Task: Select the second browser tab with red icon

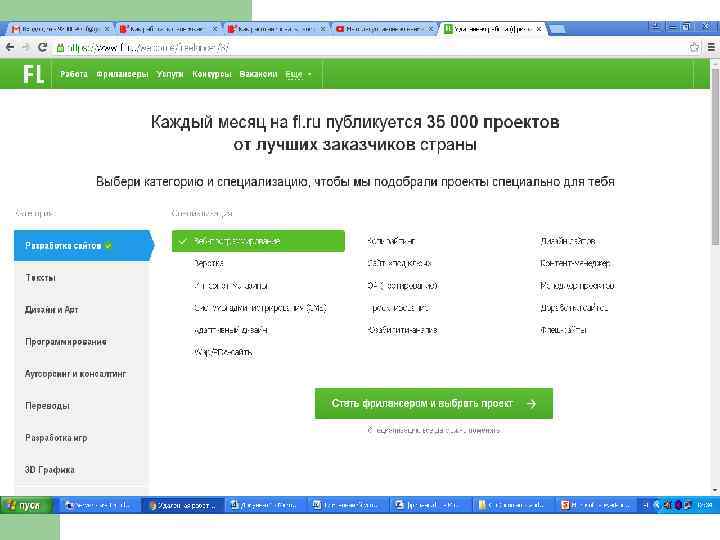Action: [168, 28]
